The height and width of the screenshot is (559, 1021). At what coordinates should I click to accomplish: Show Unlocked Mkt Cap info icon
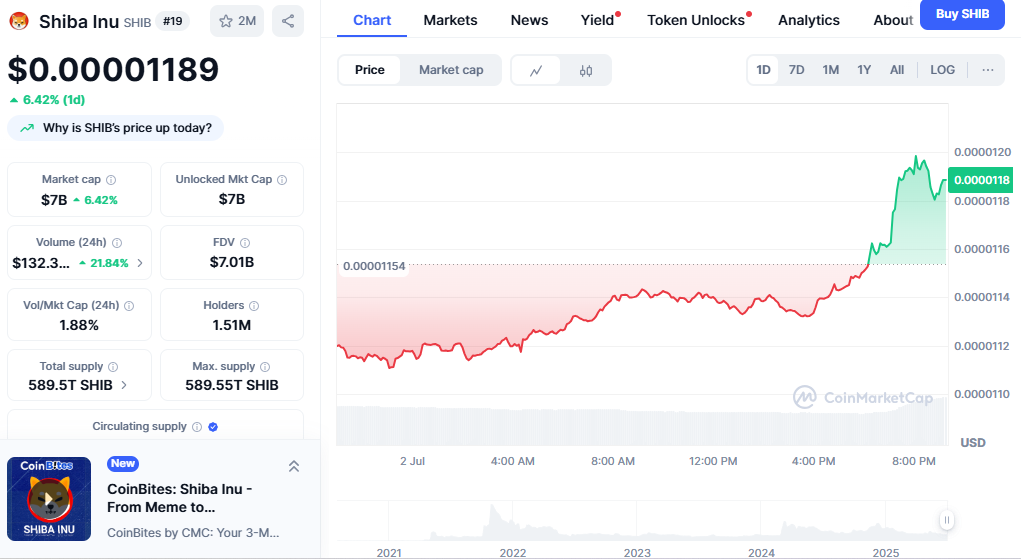tap(282, 180)
